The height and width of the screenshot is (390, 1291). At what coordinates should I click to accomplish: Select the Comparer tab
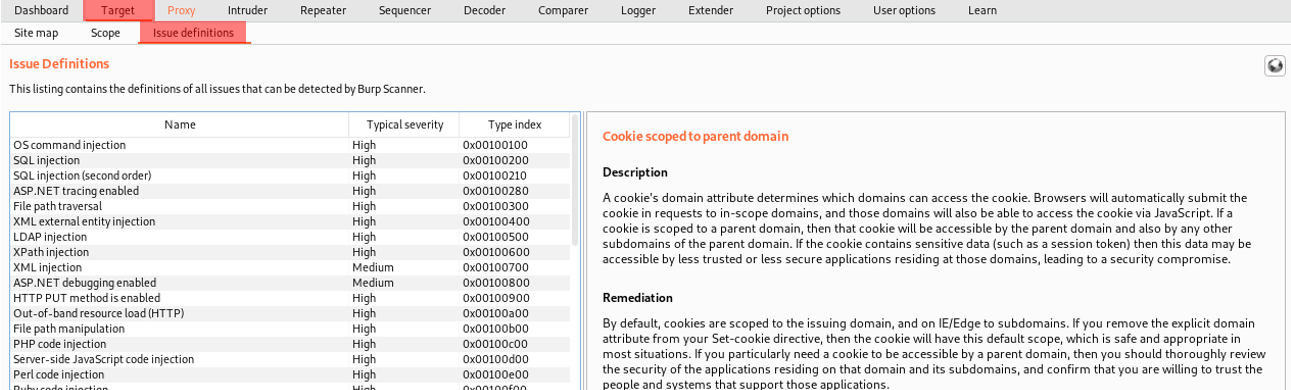point(563,10)
